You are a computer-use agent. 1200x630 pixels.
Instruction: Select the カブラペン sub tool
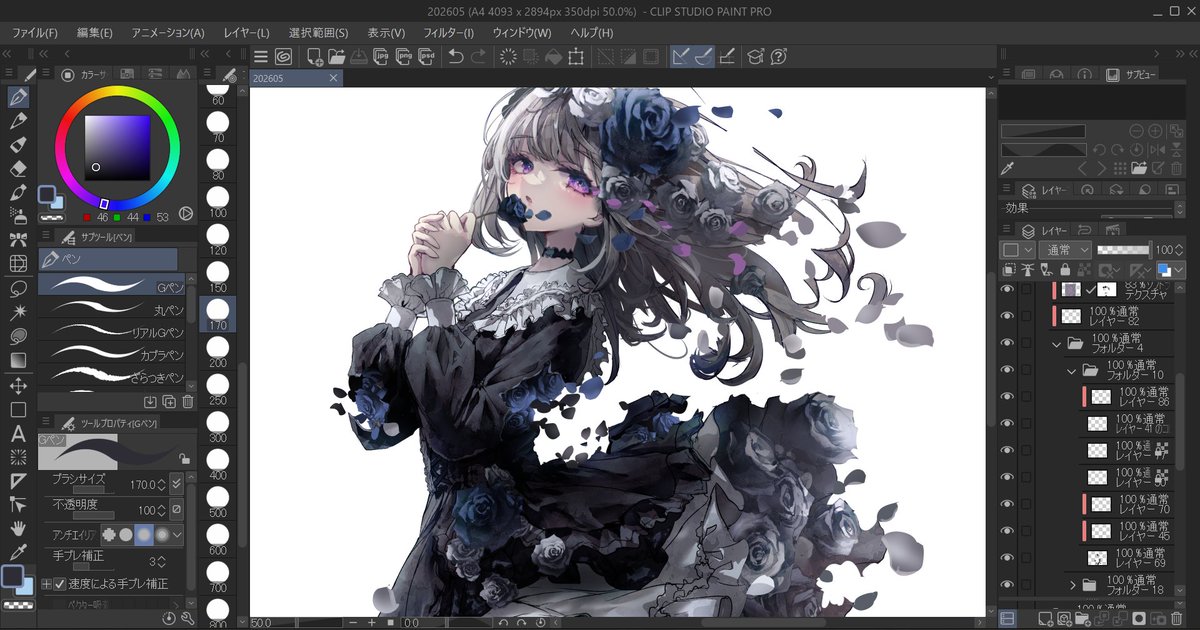click(112, 354)
